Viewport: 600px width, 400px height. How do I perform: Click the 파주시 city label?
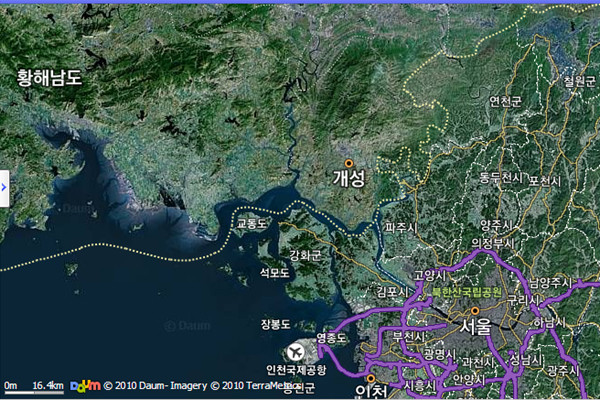point(399,228)
